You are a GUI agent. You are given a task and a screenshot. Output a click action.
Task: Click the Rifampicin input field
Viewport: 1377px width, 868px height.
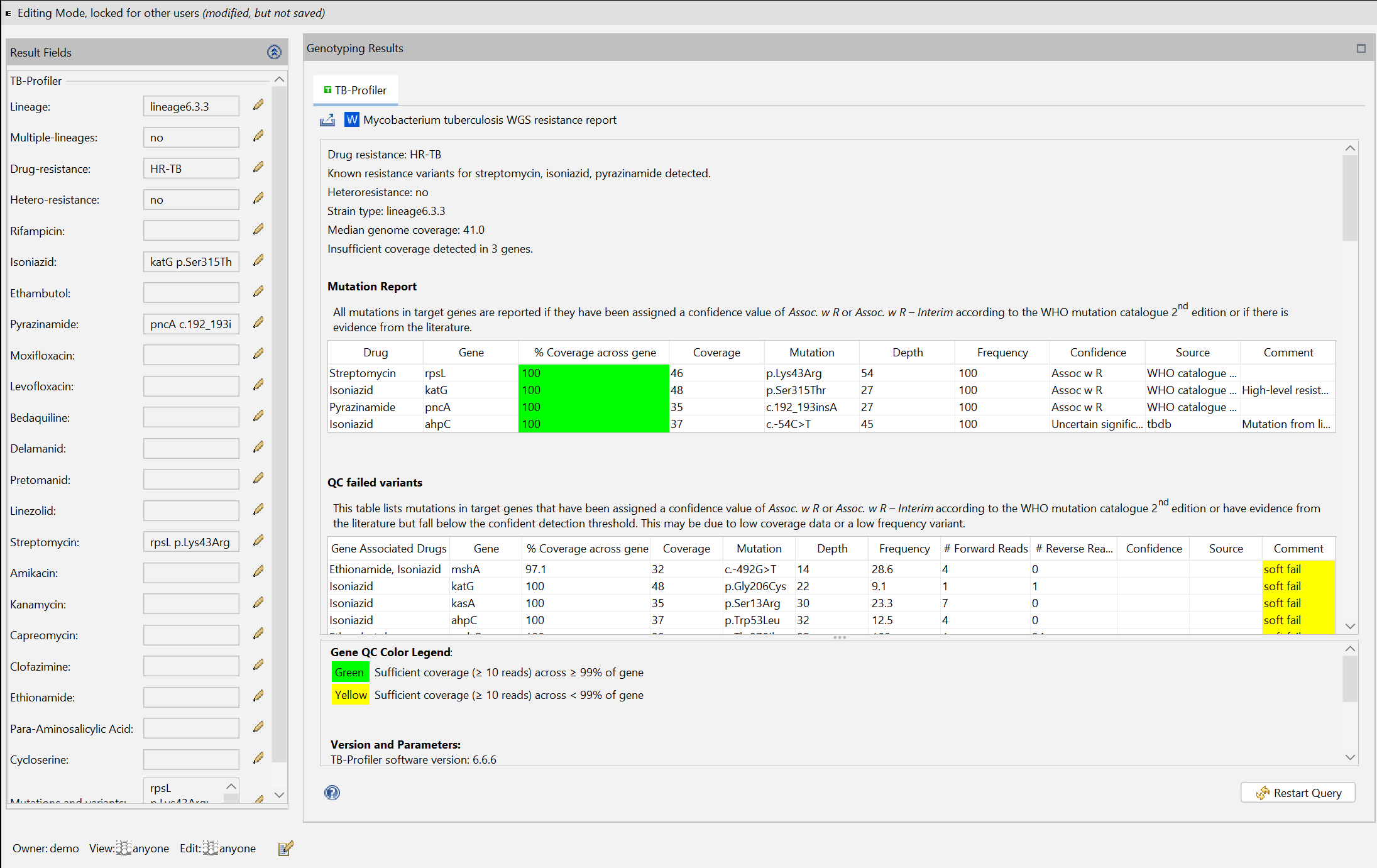[x=191, y=231]
